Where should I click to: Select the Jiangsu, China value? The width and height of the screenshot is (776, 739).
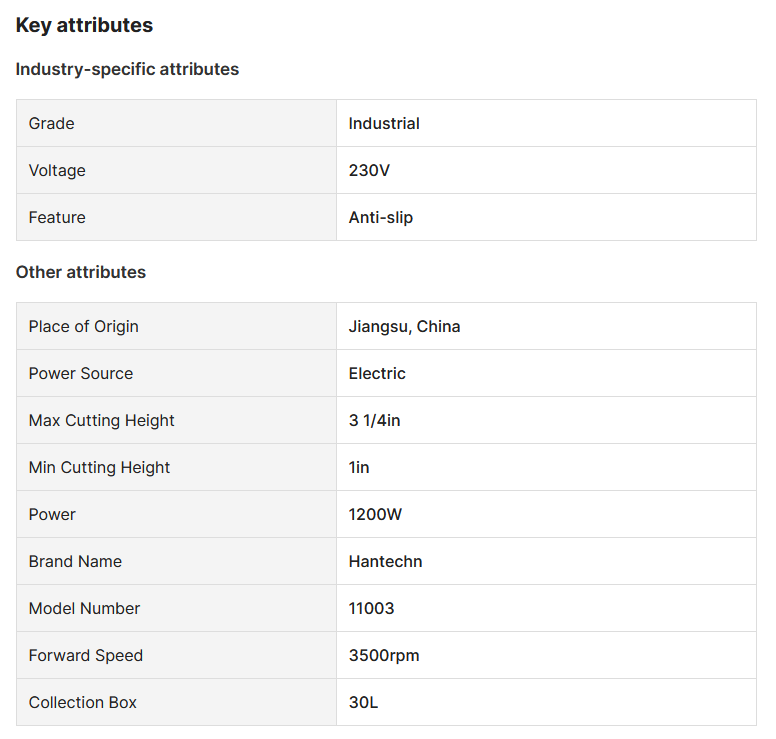(404, 327)
